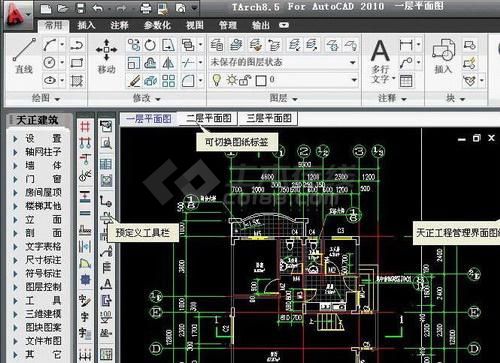Image resolution: width=500 pixels, height=363 pixels.
Task: Open a file with the folder icon
Action: pos(63,8)
